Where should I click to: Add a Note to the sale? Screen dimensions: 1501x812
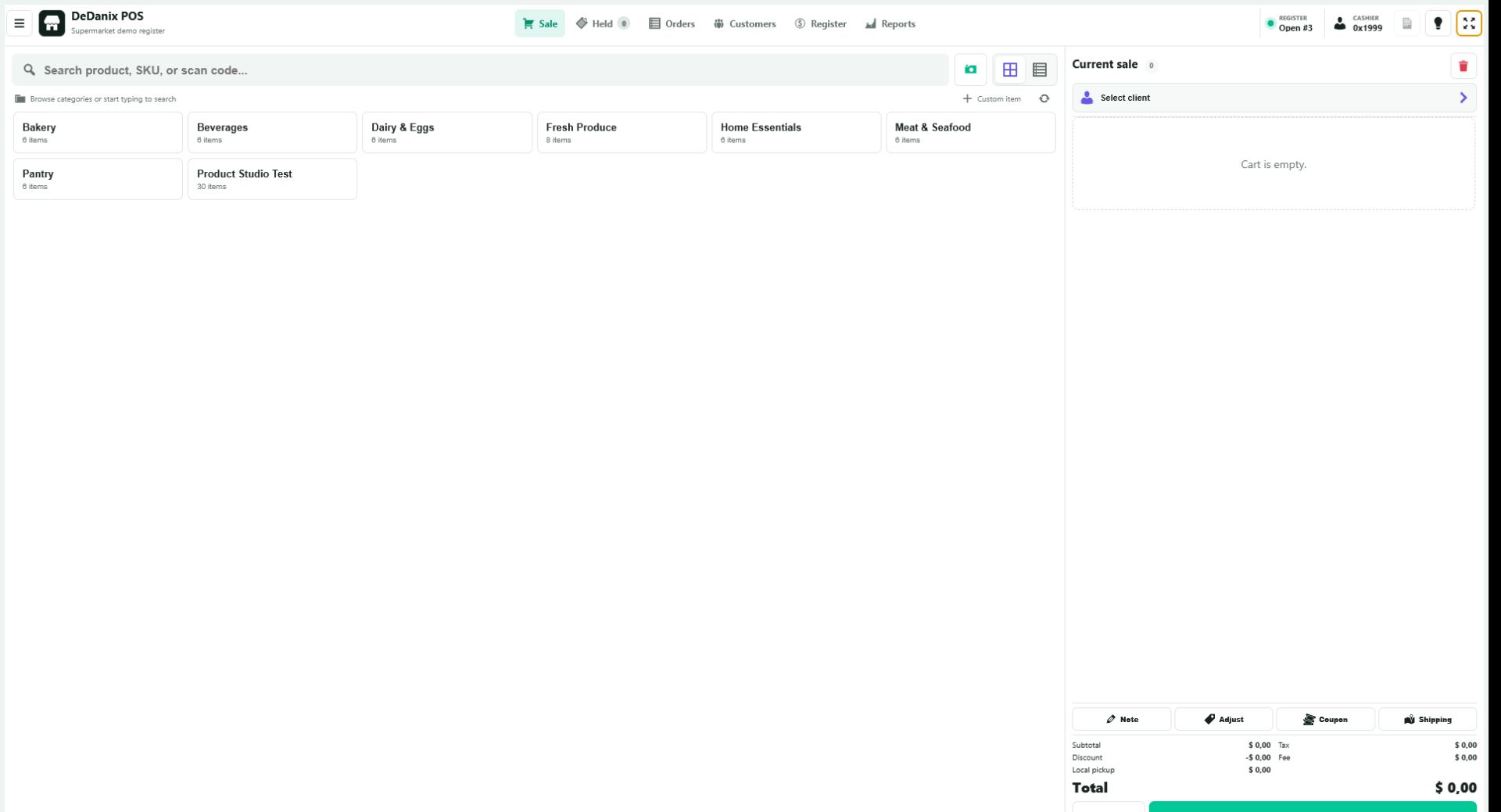coord(1122,719)
